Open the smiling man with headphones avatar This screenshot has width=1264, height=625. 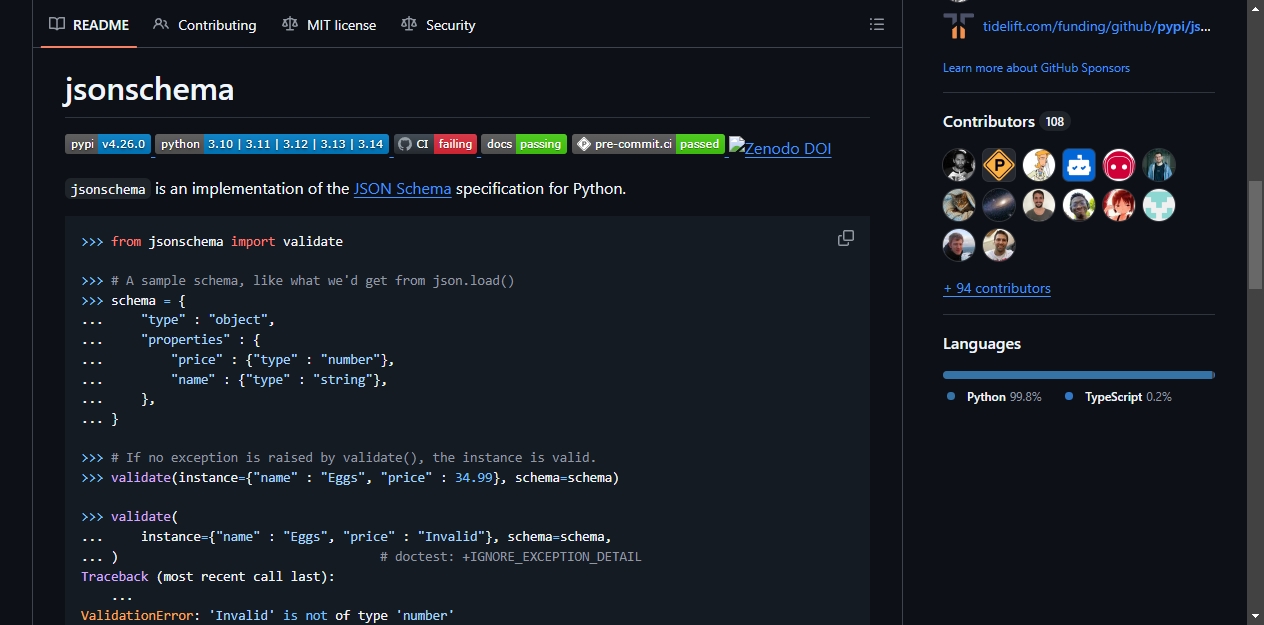pos(1079,205)
